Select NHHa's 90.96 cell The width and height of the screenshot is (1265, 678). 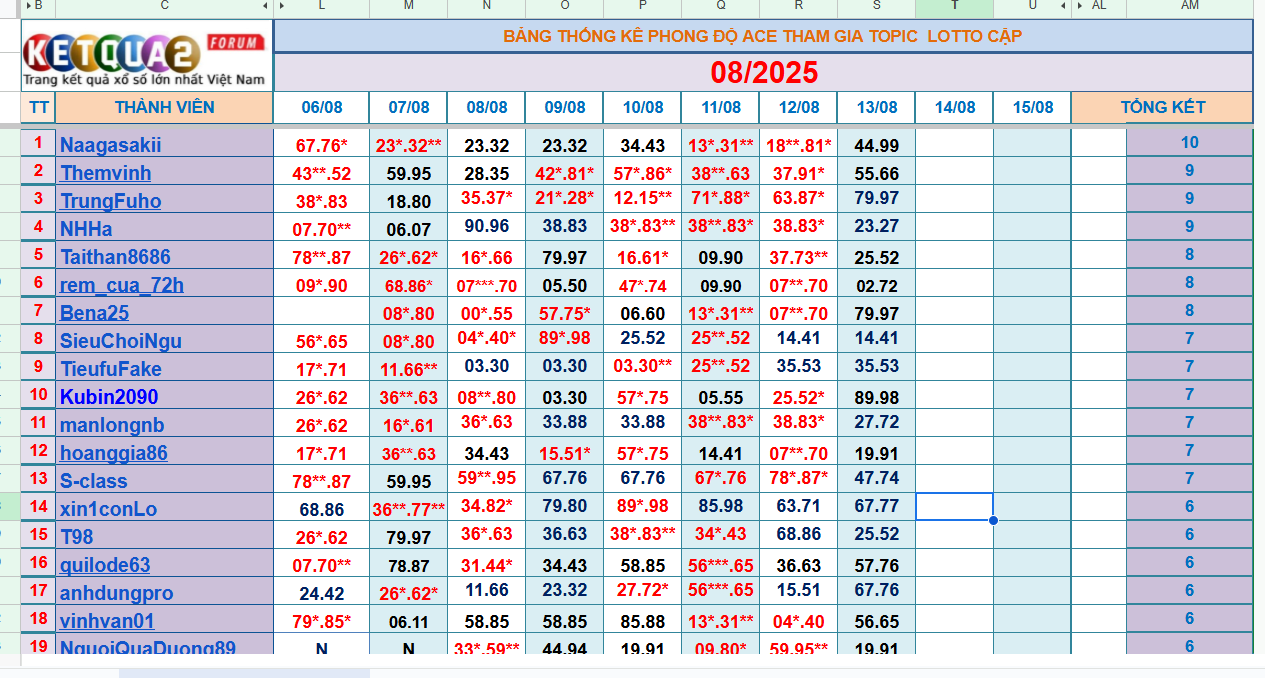coord(486,228)
